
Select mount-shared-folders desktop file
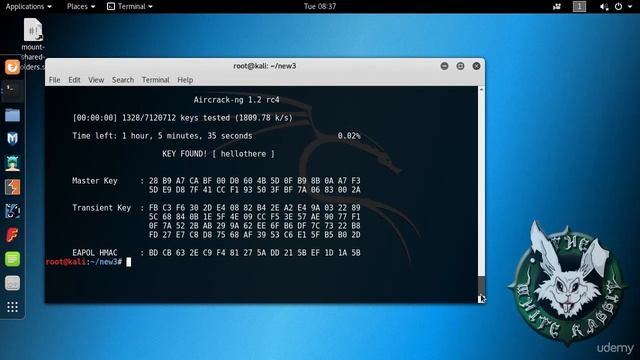[33, 44]
